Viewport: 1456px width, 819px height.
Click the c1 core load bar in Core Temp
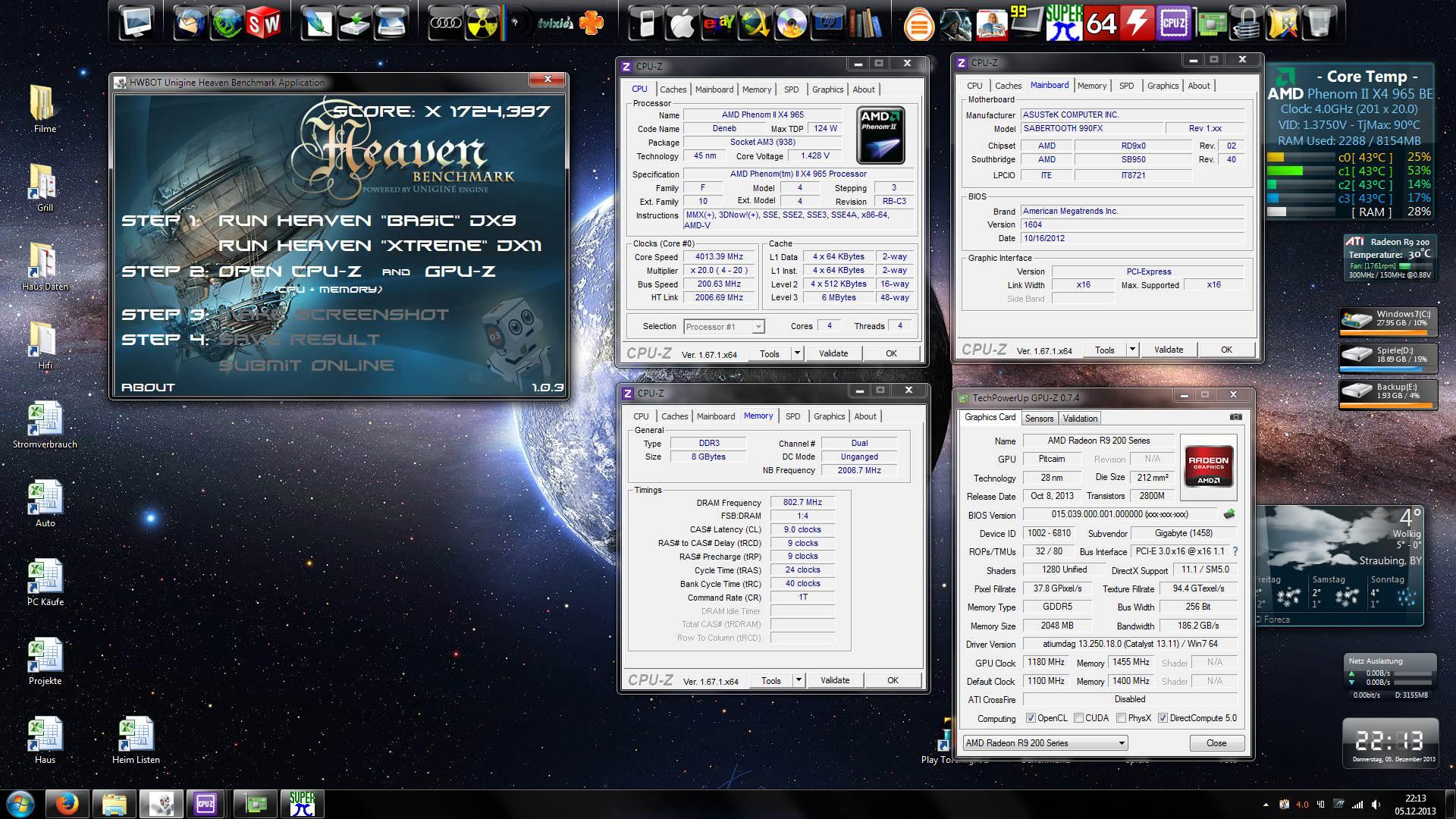(1301, 171)
